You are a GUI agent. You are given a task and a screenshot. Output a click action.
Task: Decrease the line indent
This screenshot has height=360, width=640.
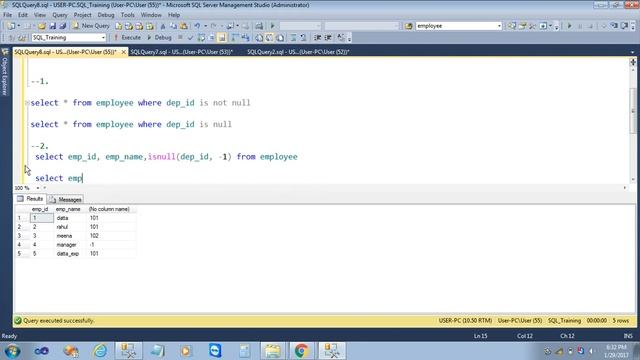[x=318, y=37]
